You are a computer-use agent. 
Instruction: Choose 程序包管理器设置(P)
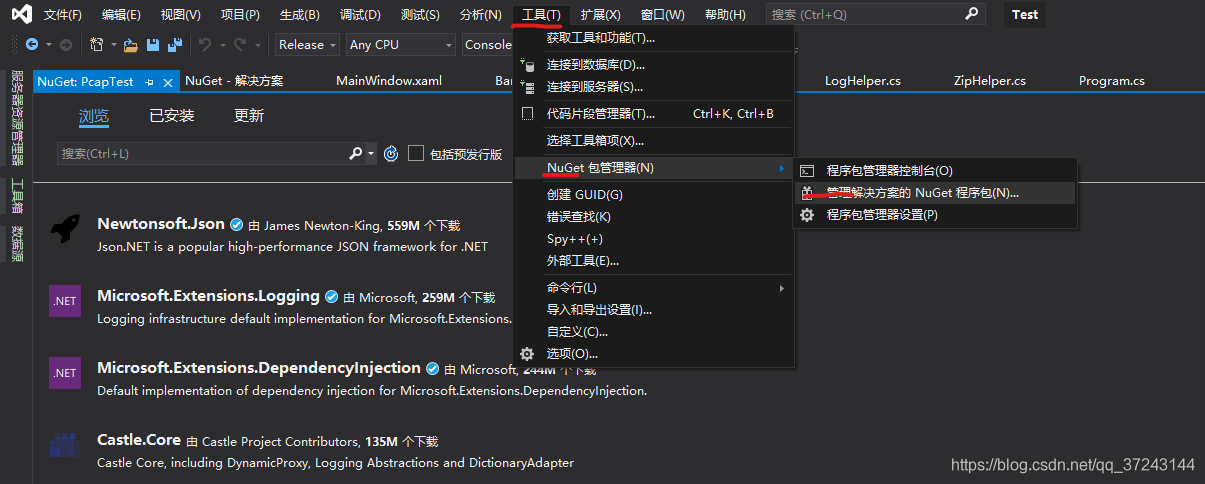coord(935,215)
